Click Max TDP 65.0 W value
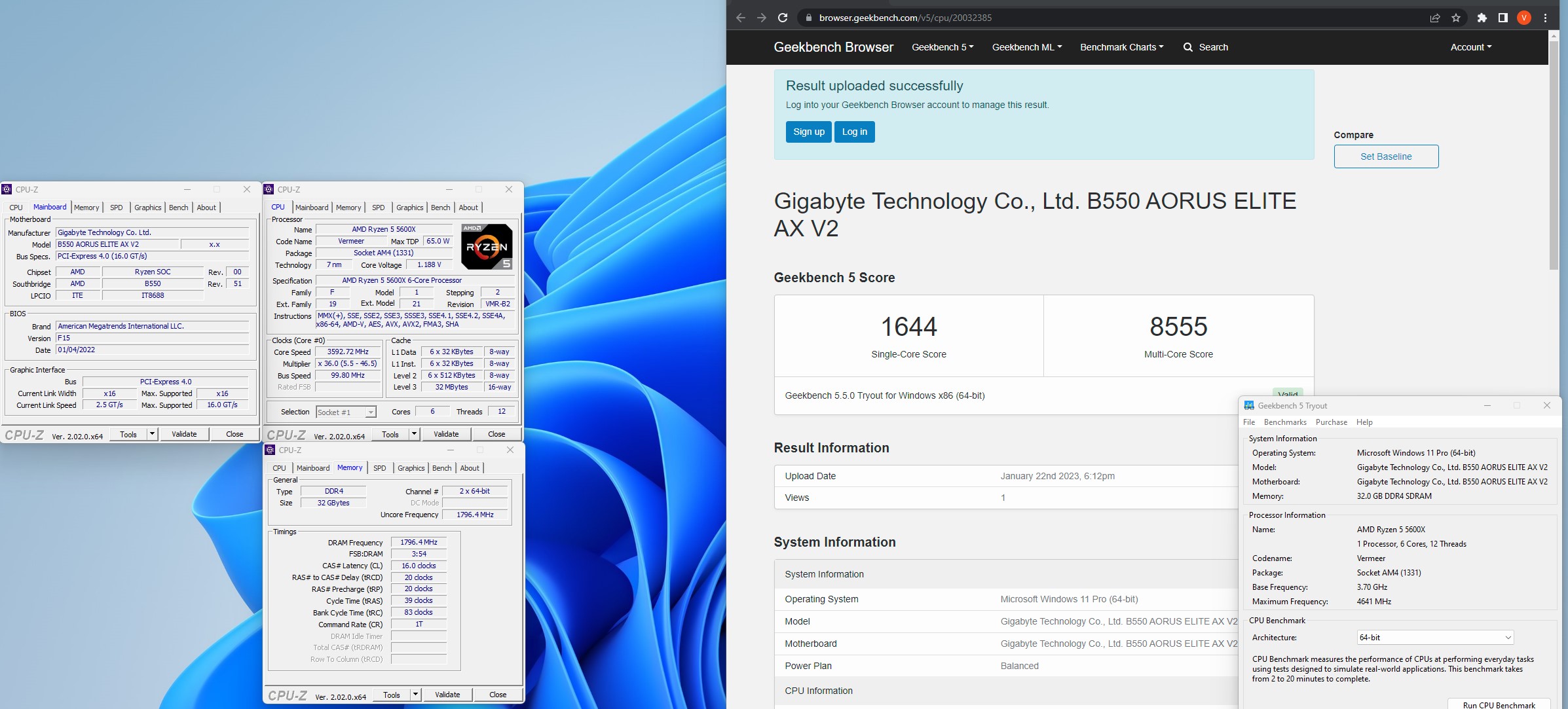The image size is (1568, 709). tap(438, 241)
